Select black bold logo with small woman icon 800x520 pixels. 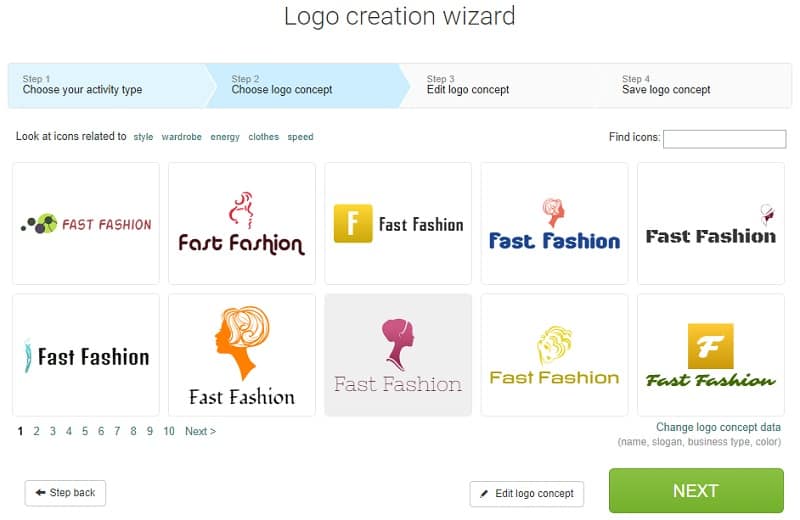(711, 224)
